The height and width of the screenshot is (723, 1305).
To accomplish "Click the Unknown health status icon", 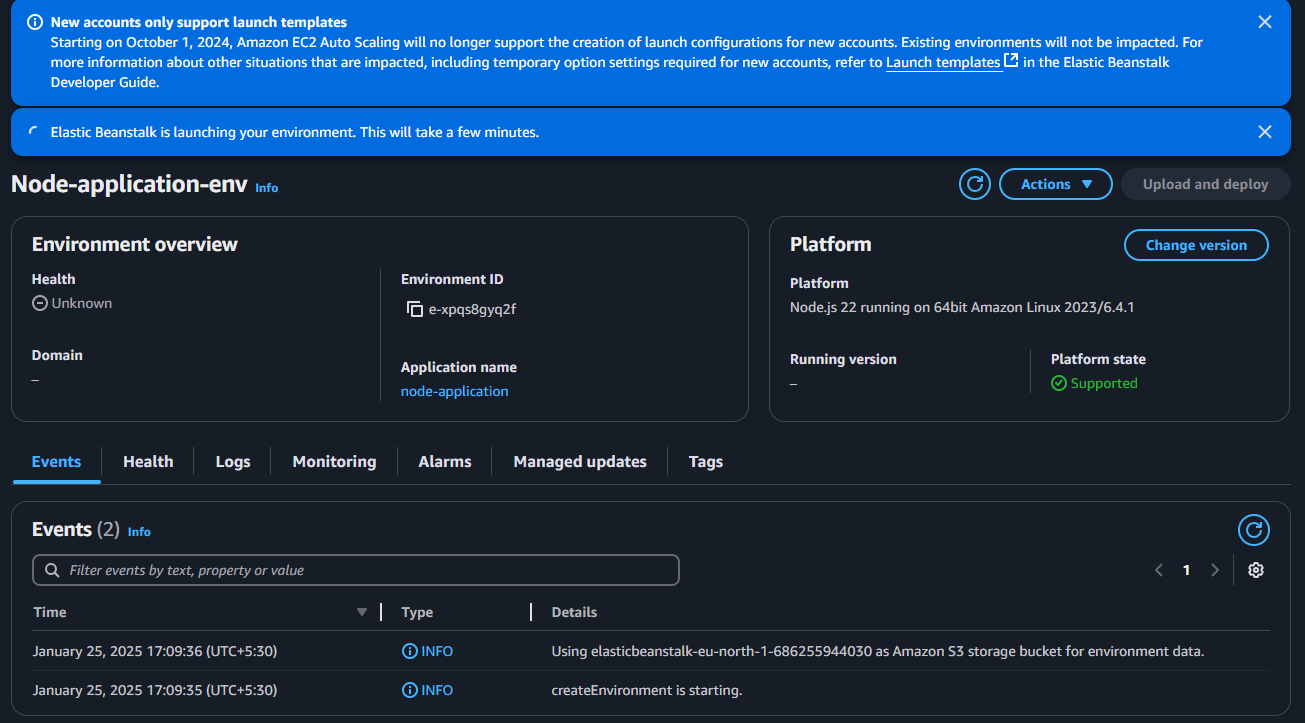I will [x=40, y=303].
